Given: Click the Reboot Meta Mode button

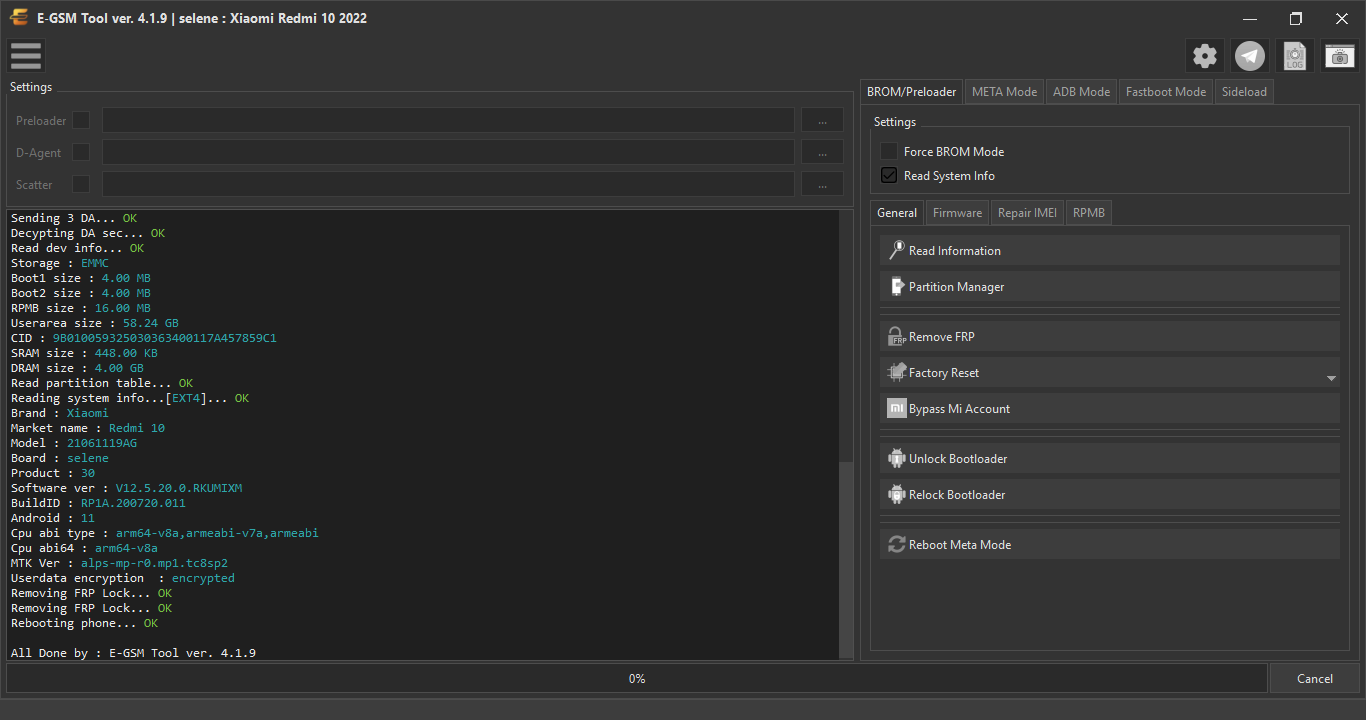Looking at the screenshot, I should point(1110,545).
